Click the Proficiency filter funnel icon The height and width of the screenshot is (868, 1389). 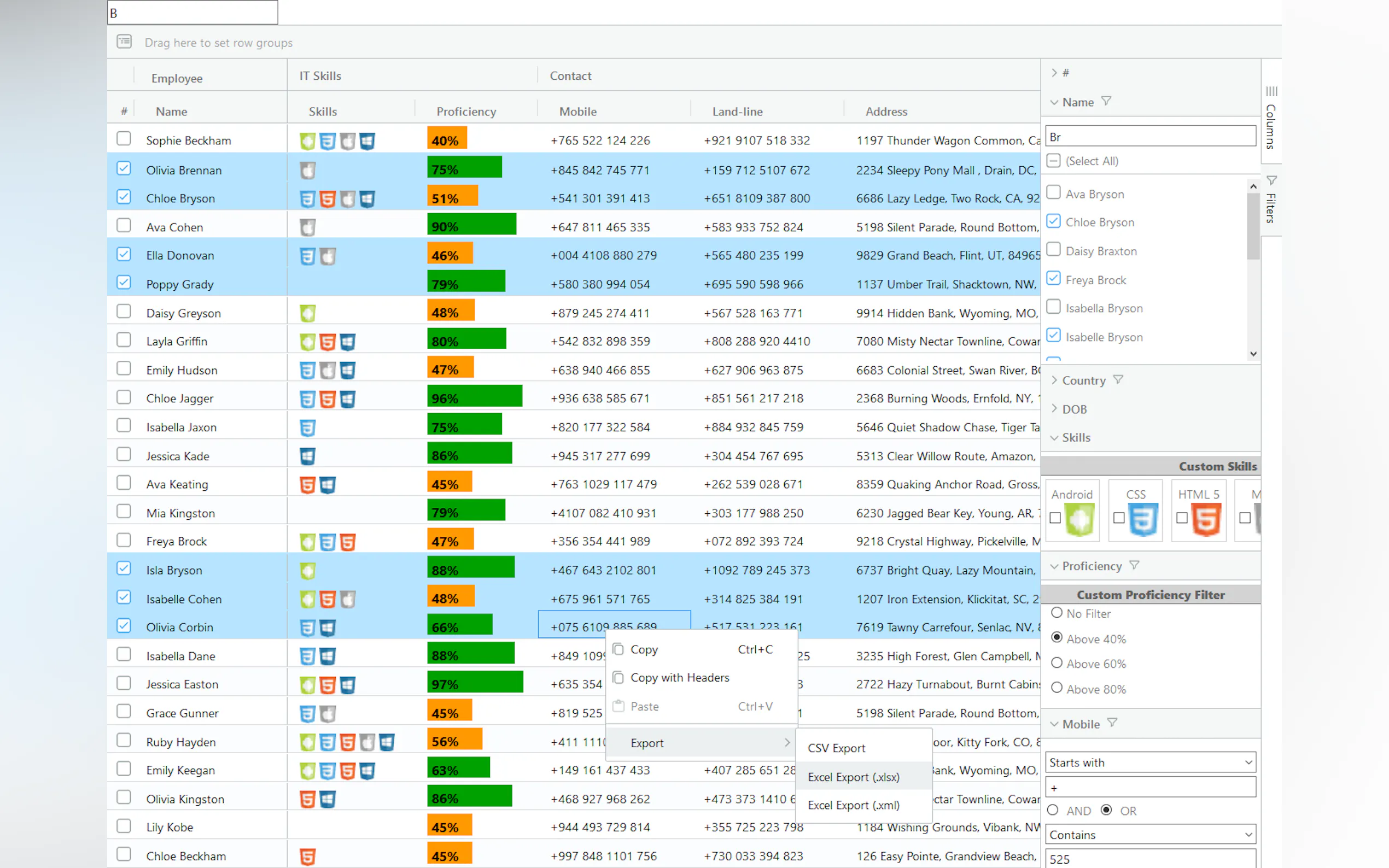point(1134,565)
